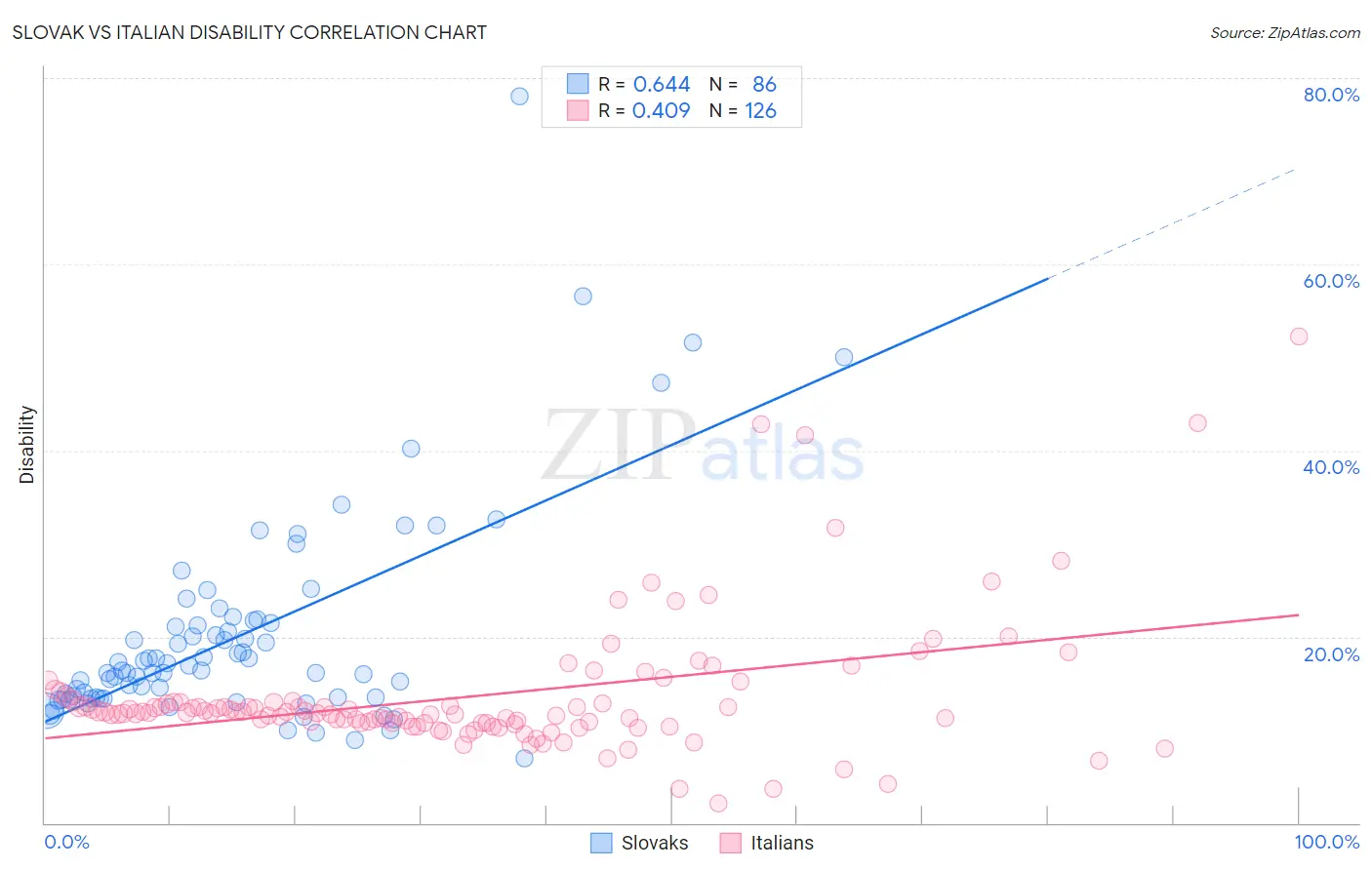Open the ZipAtlas.com source link
The image size is (1372, 870).
[x=1285, y=32]
